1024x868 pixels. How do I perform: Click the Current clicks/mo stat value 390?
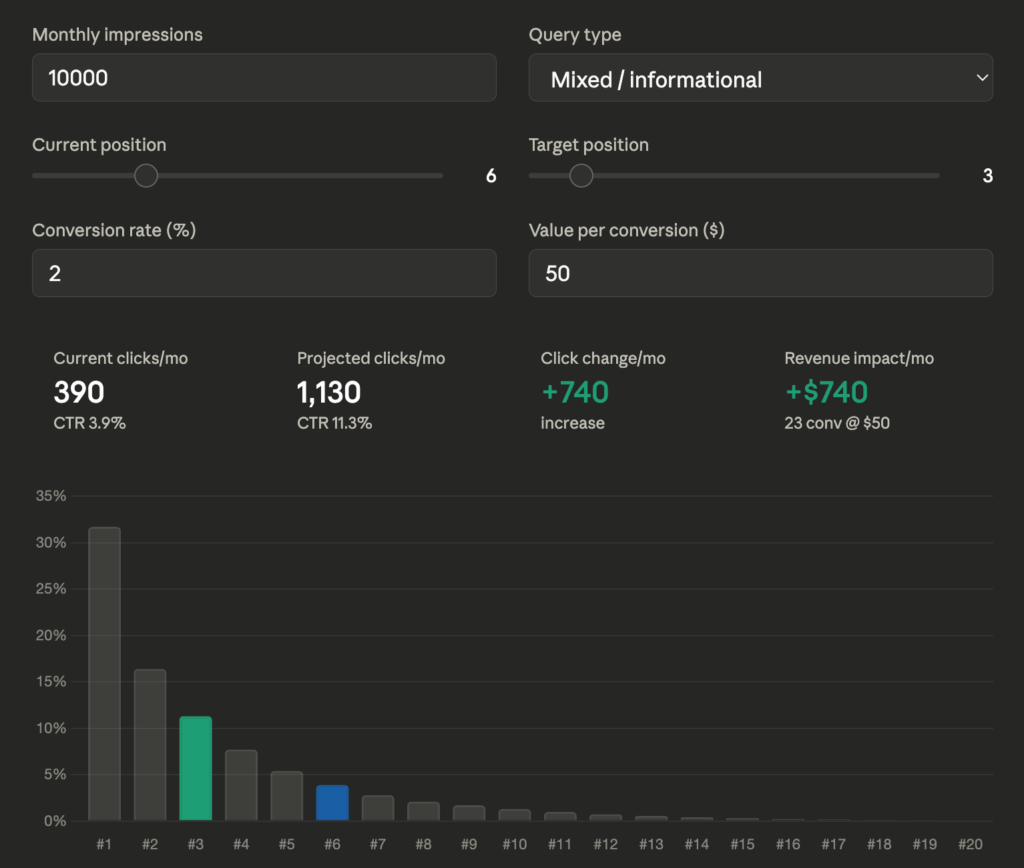[x=78, y=392]
